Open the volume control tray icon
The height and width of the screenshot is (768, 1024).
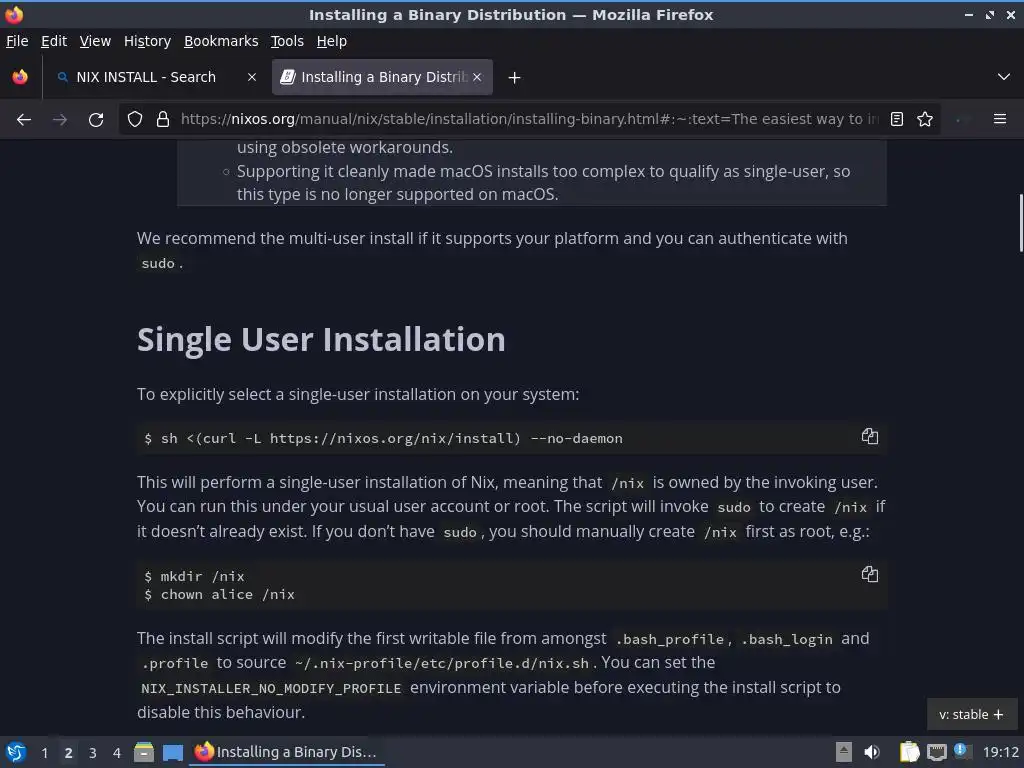pyautogui.click(x=872, y=752)
